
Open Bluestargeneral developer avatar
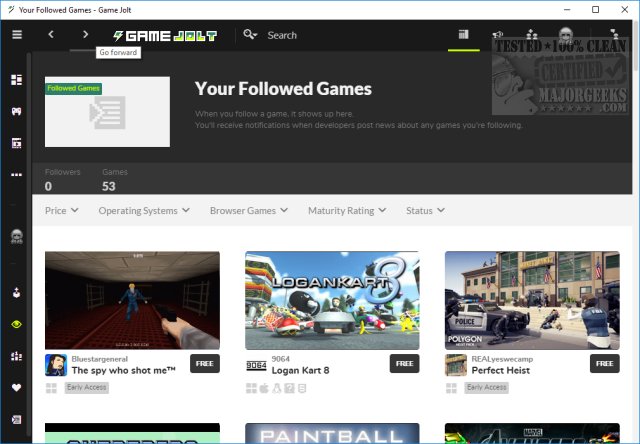pos(56,365)
